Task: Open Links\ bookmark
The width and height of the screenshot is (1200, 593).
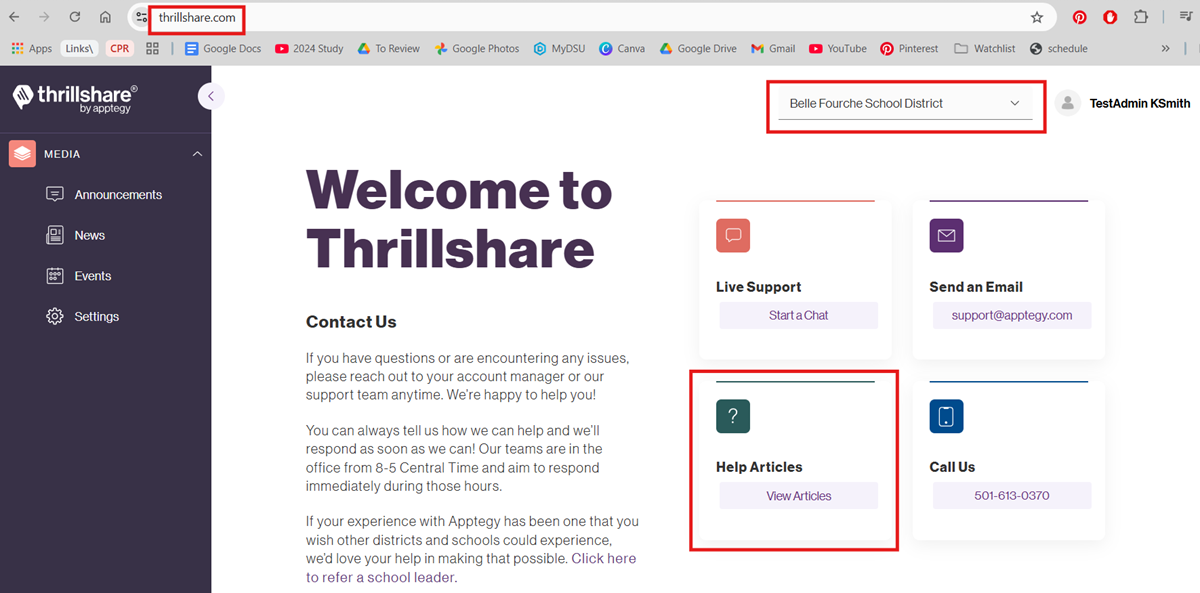Action: click(79, 48)
